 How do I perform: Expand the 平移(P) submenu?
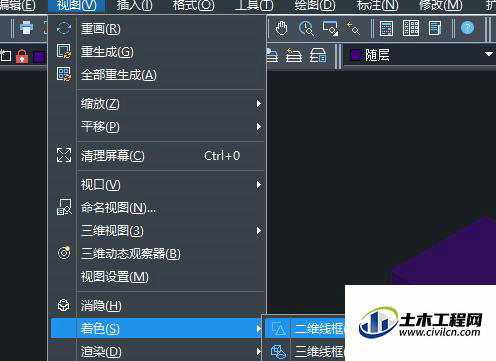(157, 127)
